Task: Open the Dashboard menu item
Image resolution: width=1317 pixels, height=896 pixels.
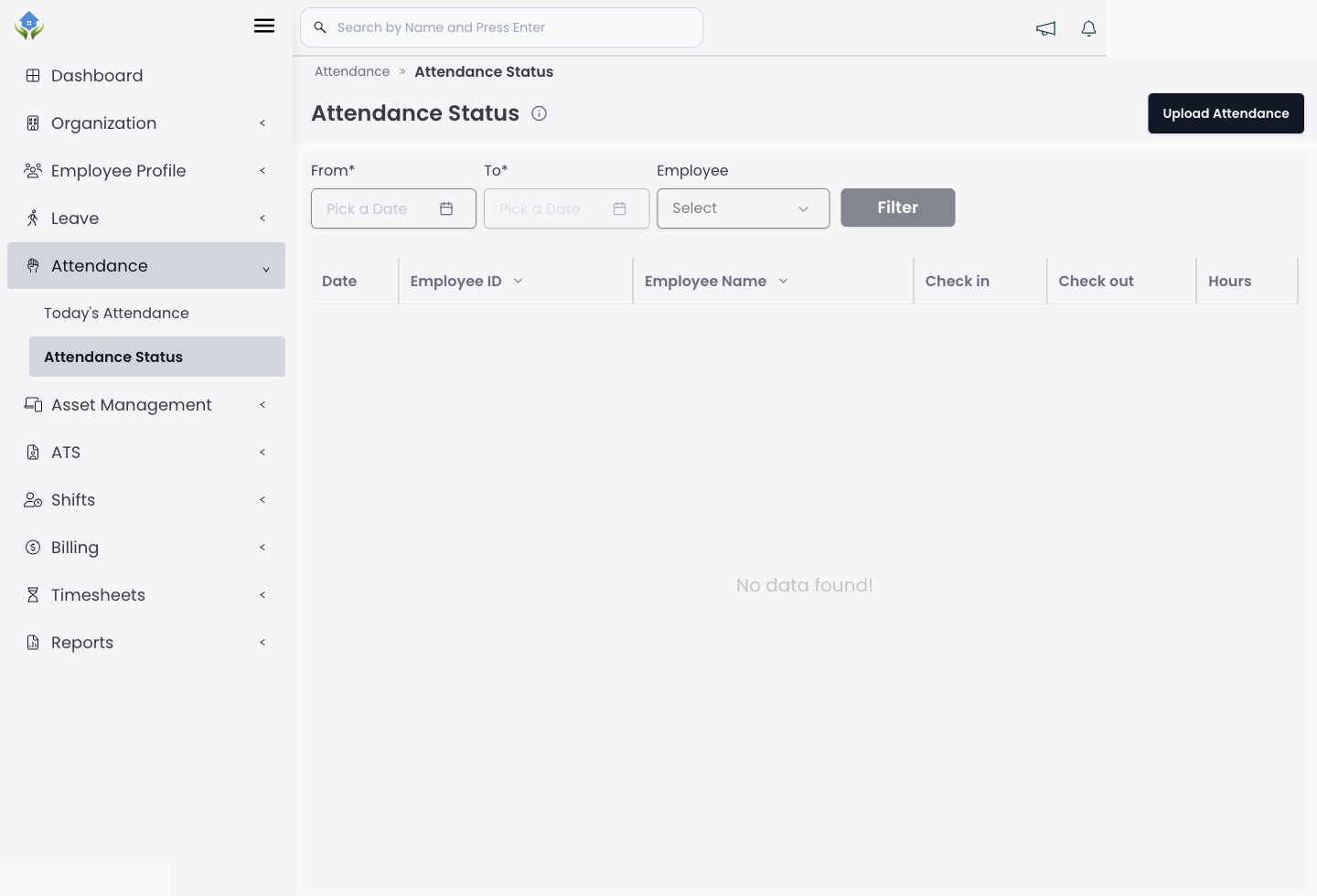Action: (146, 76)
